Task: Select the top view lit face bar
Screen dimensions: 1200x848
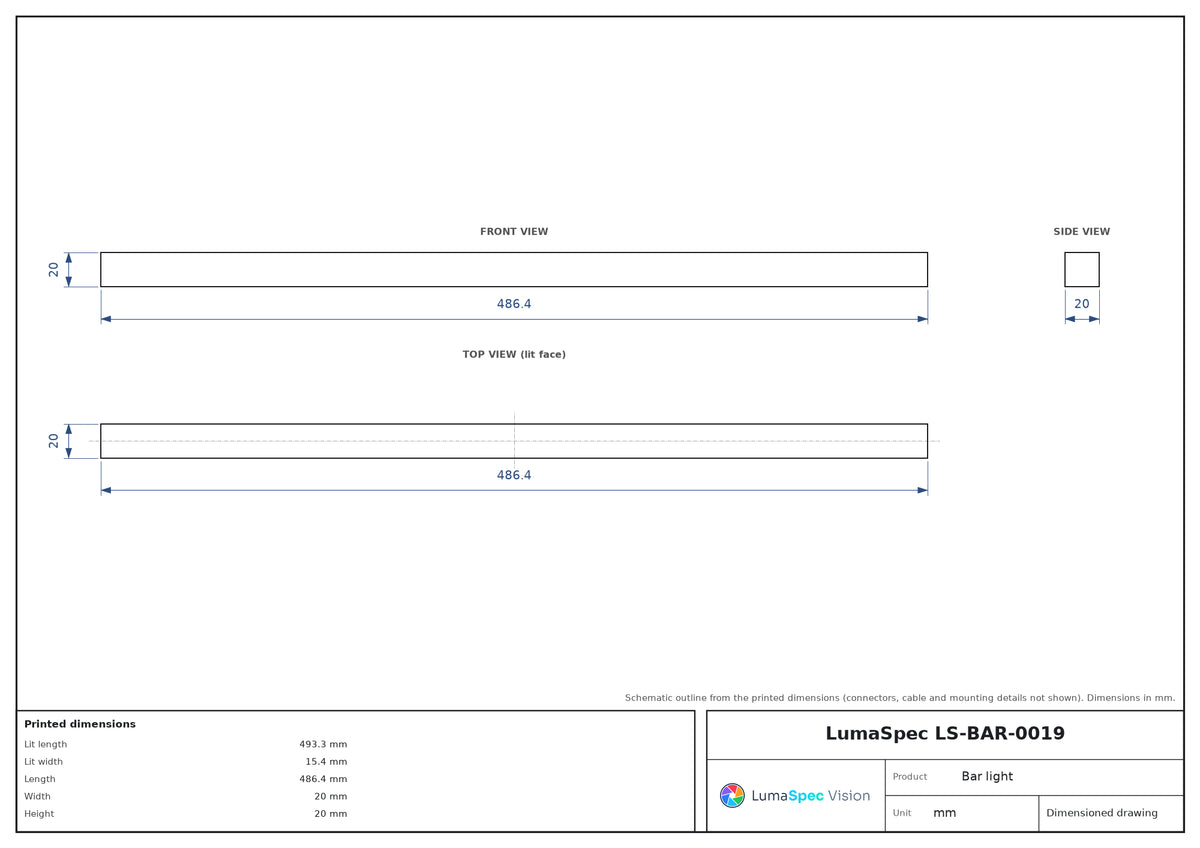Action: pyautogui.click(x=514, y=441)
